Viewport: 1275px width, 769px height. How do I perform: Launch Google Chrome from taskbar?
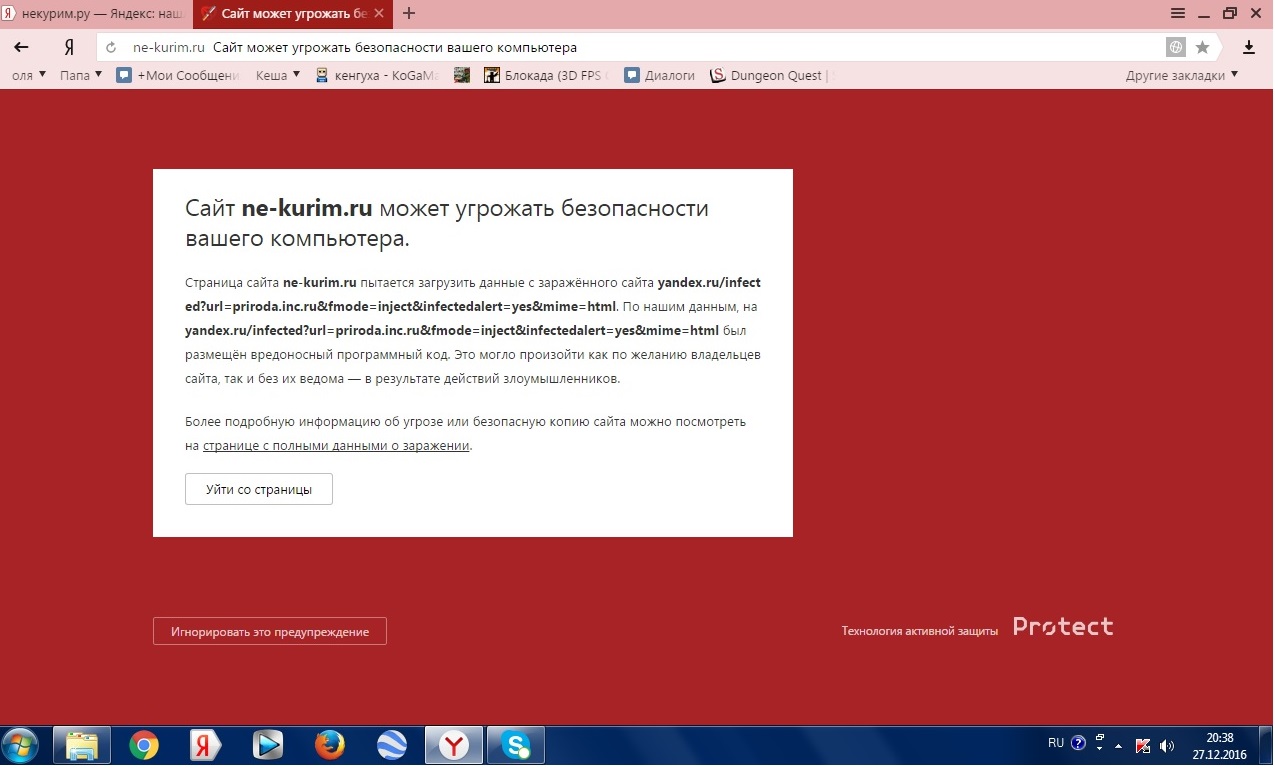point(144,746)
